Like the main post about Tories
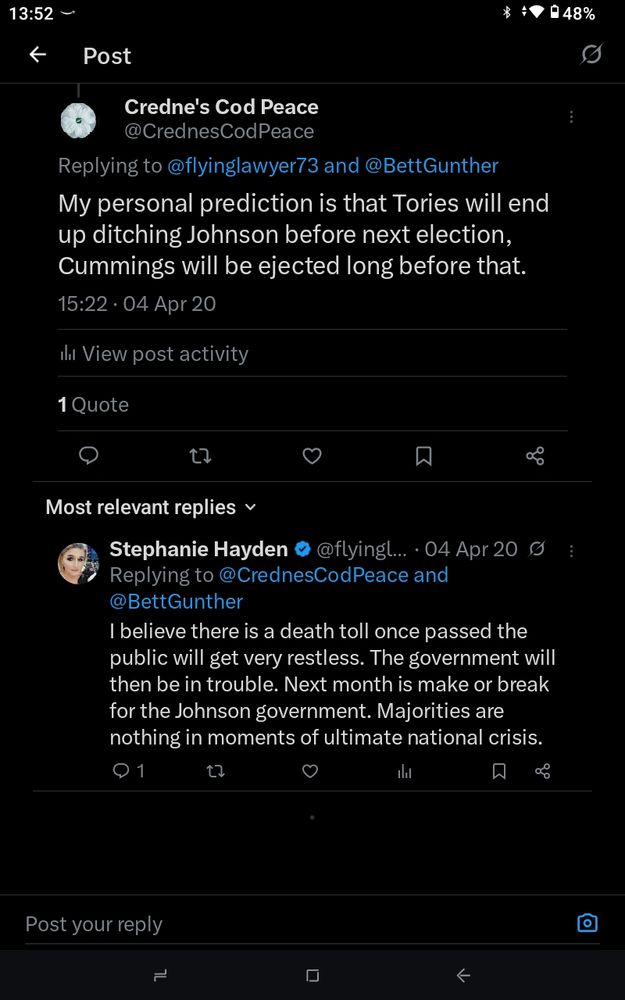 coord(312,456)
